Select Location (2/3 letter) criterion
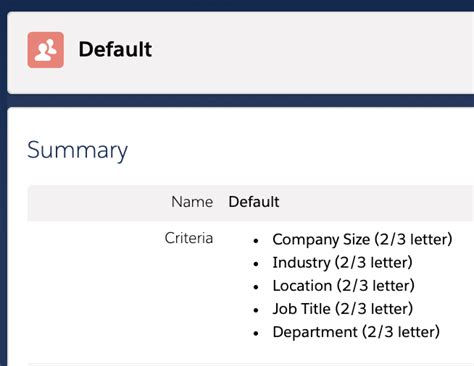The width and height of the screenshot is (474, 366). click(344, 286)
